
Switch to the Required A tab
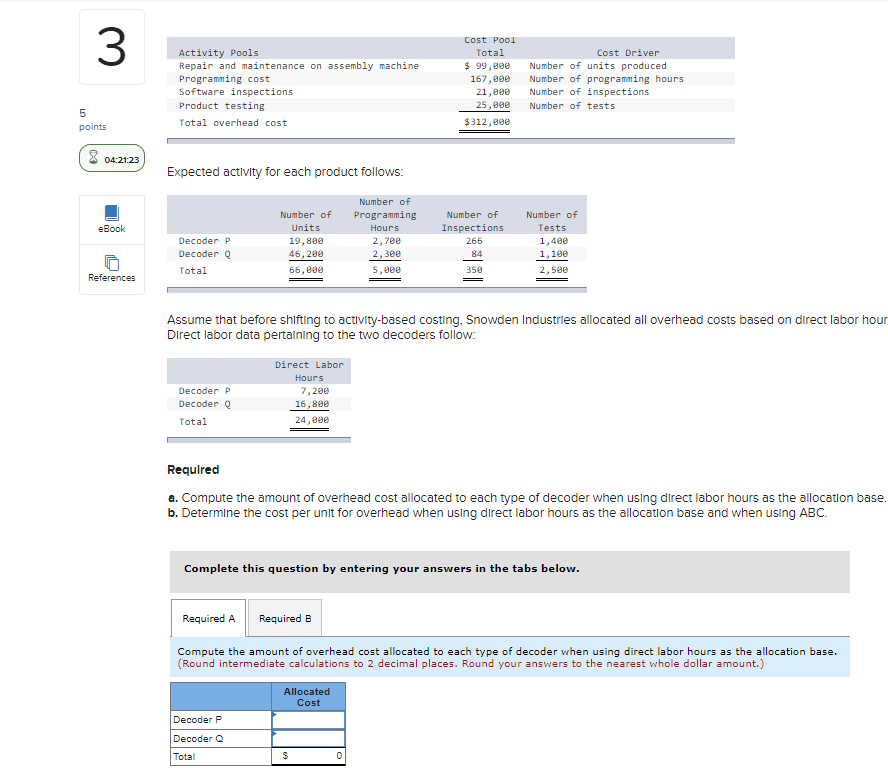click(x=208, y=618)
